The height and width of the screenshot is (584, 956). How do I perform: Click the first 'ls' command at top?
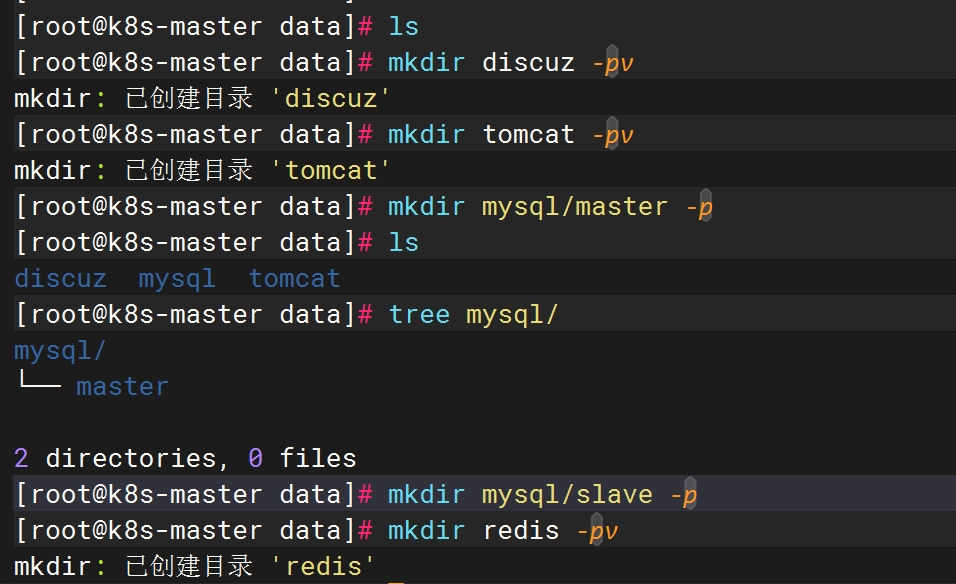coord(404,27)
